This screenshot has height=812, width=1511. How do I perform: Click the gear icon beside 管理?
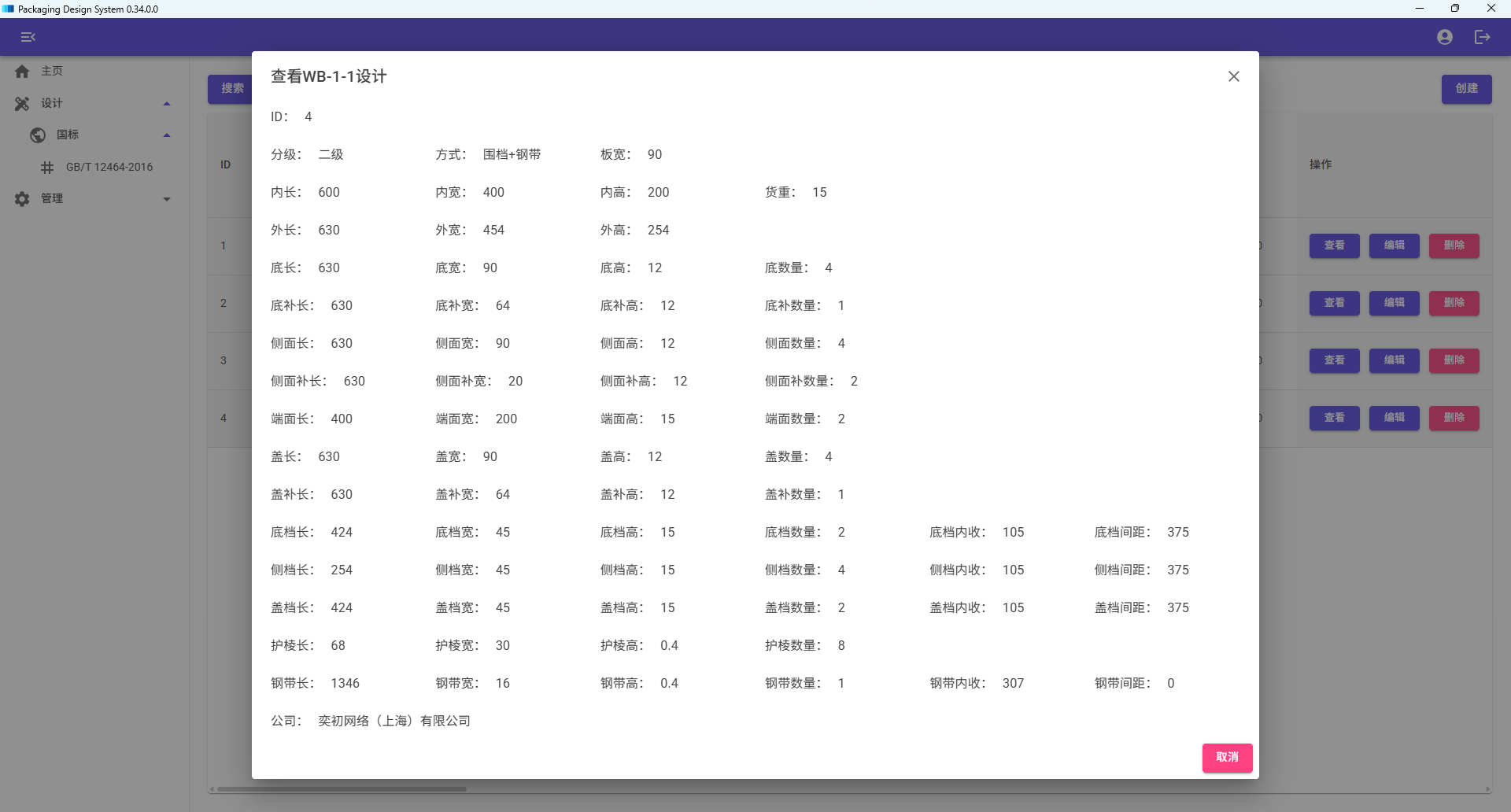[x=22, y=199]
